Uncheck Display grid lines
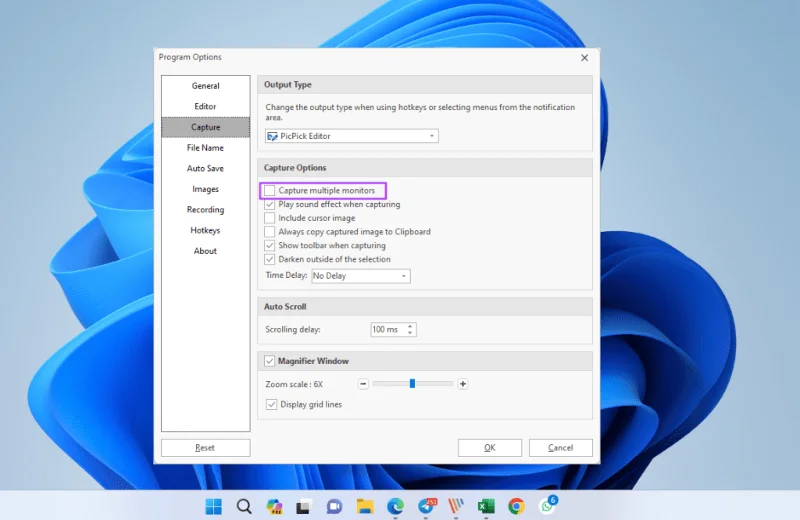 point(271,404)
